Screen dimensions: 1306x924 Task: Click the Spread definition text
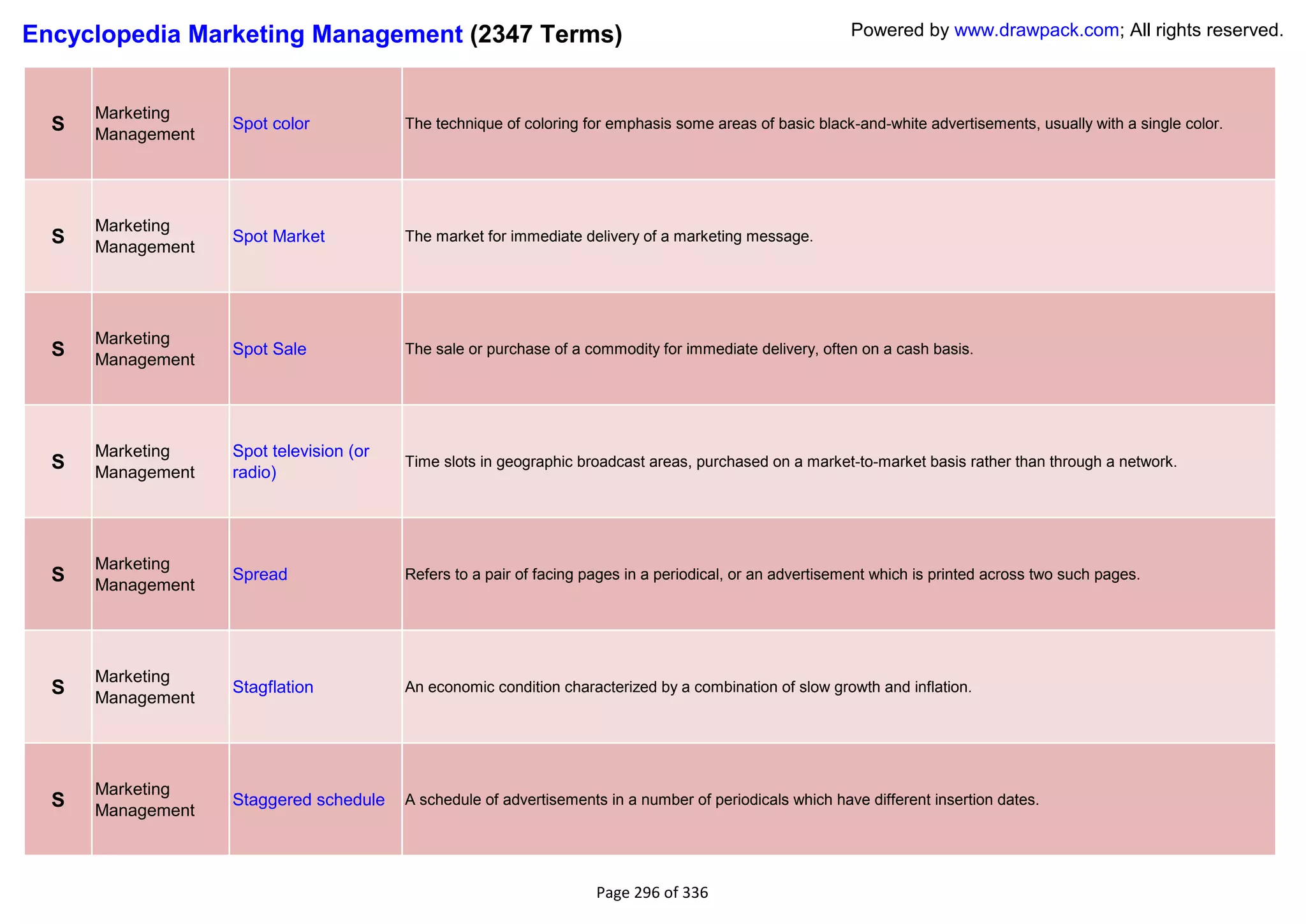click(772, 575)
